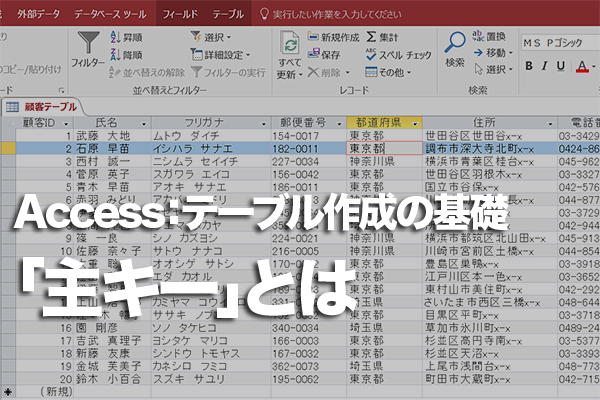Screen dimensions: 600x400
Task: Save record with 保存
Action: pos(324,54)
